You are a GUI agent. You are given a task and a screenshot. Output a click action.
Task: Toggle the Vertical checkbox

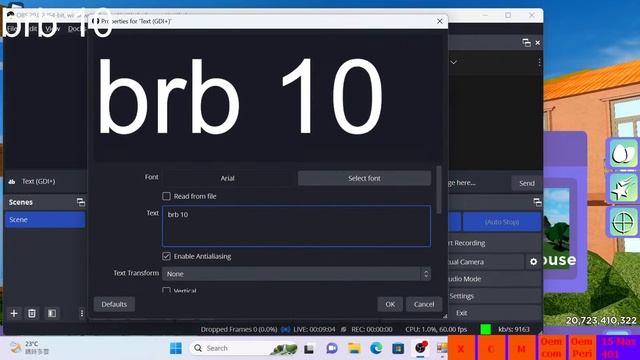click(x=167, y=291)
